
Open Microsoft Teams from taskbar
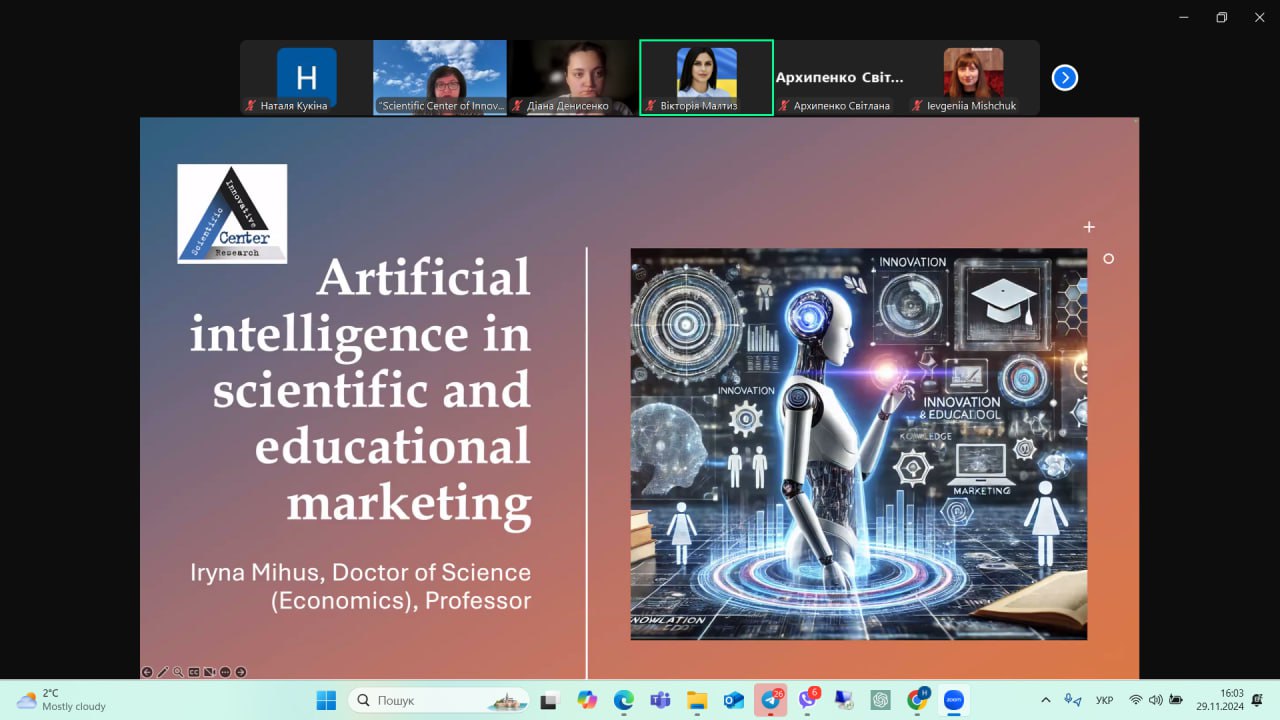point(660,700)
